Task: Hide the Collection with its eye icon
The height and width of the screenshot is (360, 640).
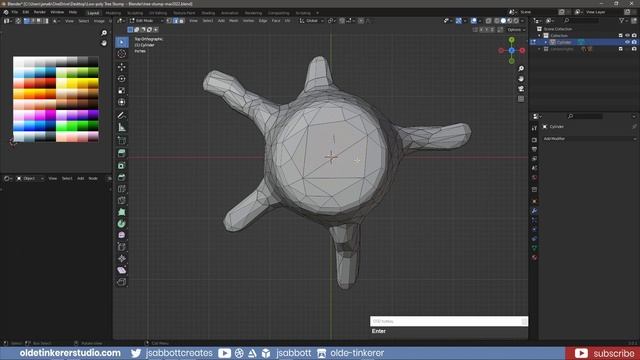Action: [627, 36]
